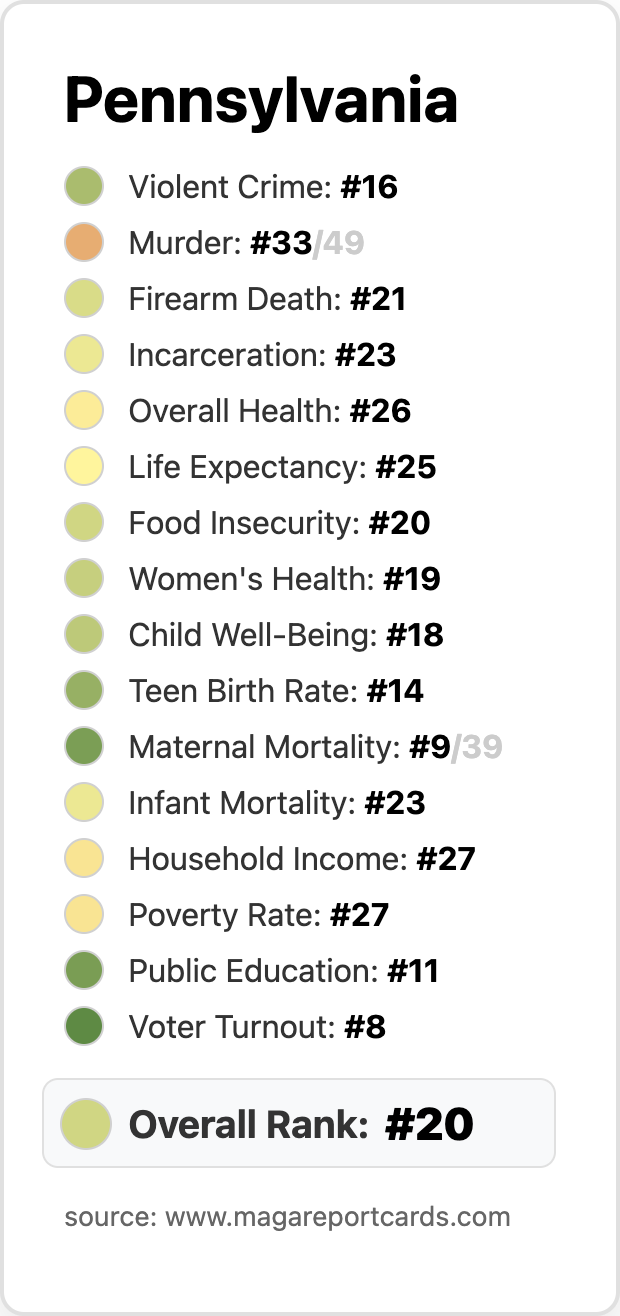
Task: Select the Overall Rank color dot
Action: tap(86, 1123)
